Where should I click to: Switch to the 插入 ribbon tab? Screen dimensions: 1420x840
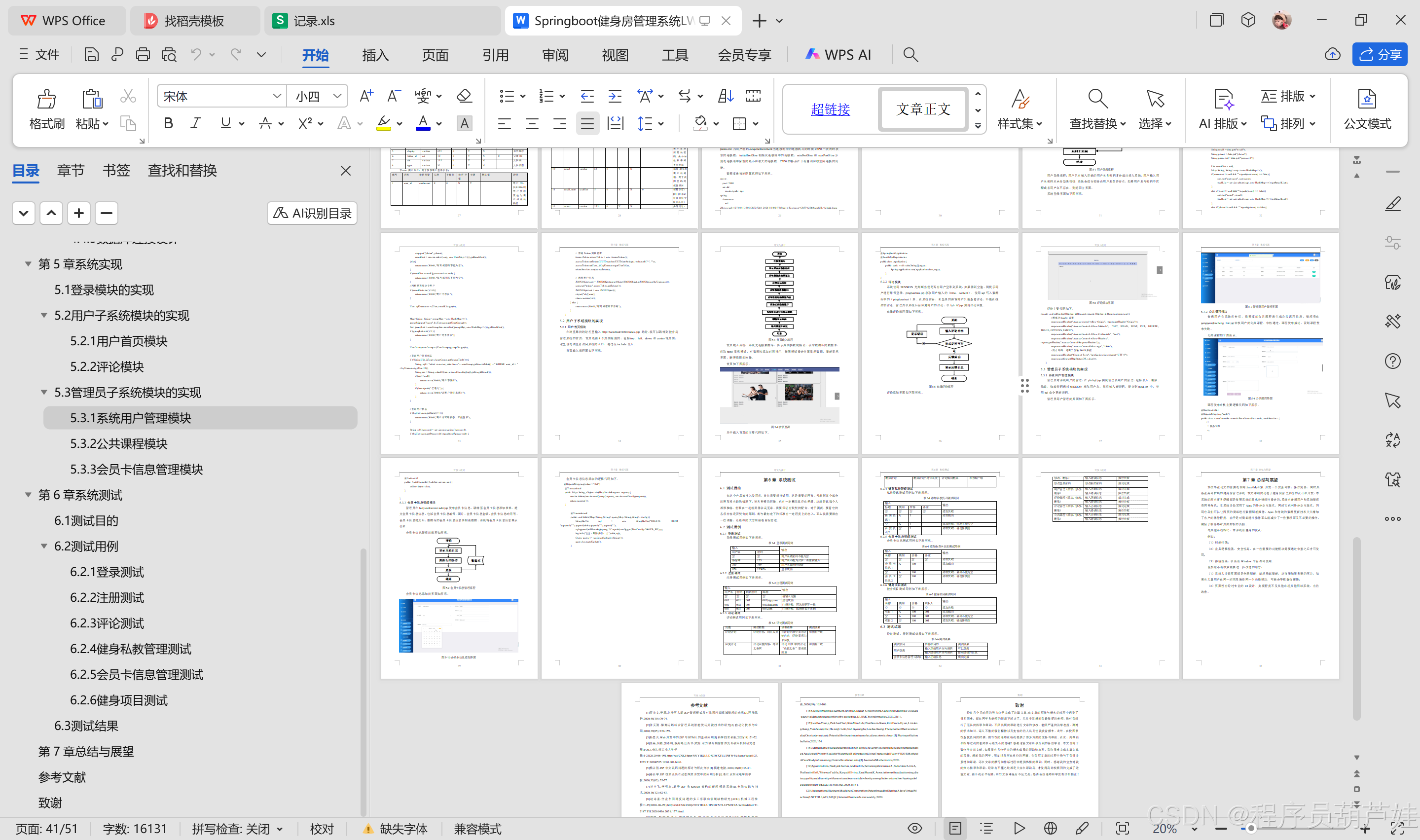click(375, 55)
